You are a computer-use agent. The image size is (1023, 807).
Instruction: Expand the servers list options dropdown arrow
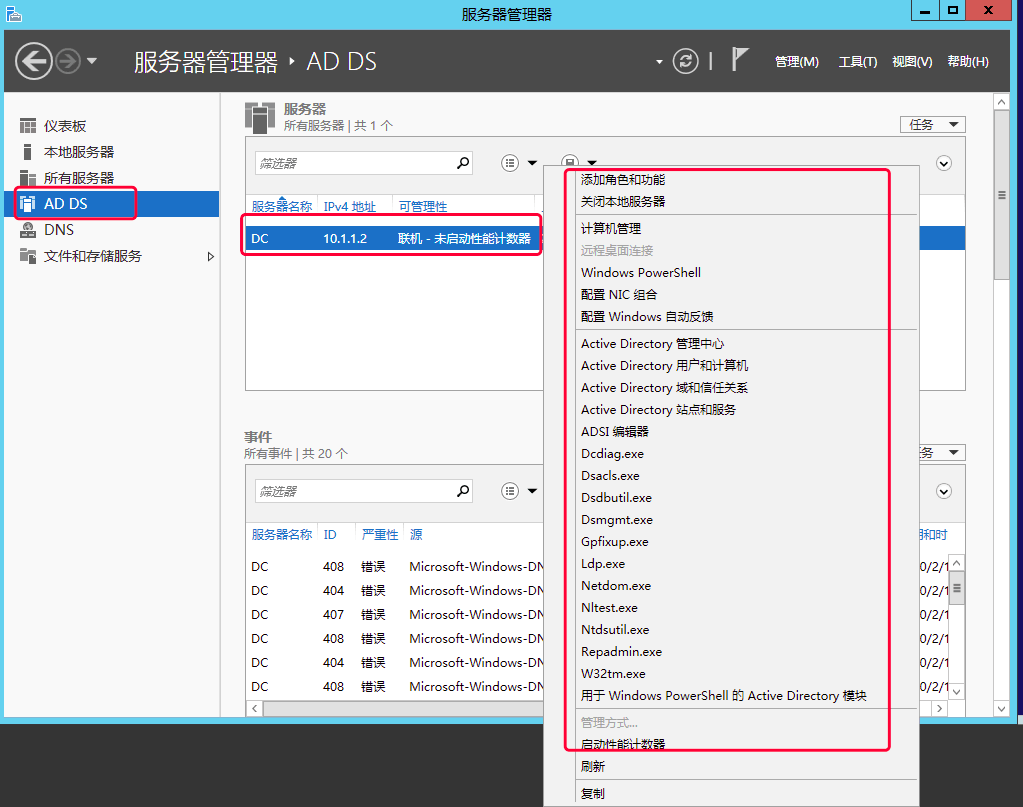[532, 163]
